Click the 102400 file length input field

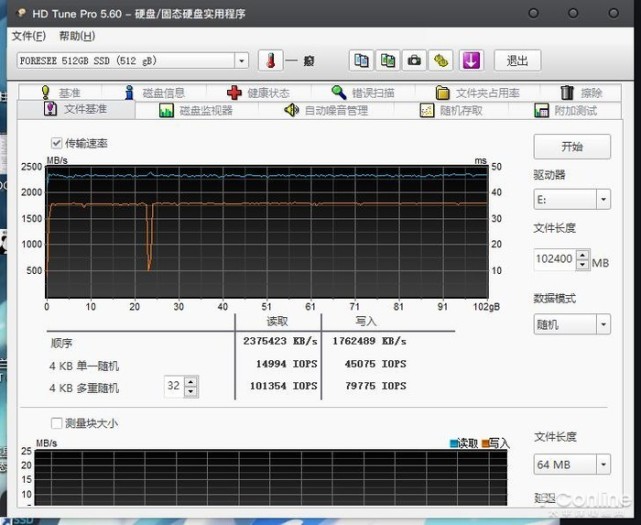pos(555,259)
